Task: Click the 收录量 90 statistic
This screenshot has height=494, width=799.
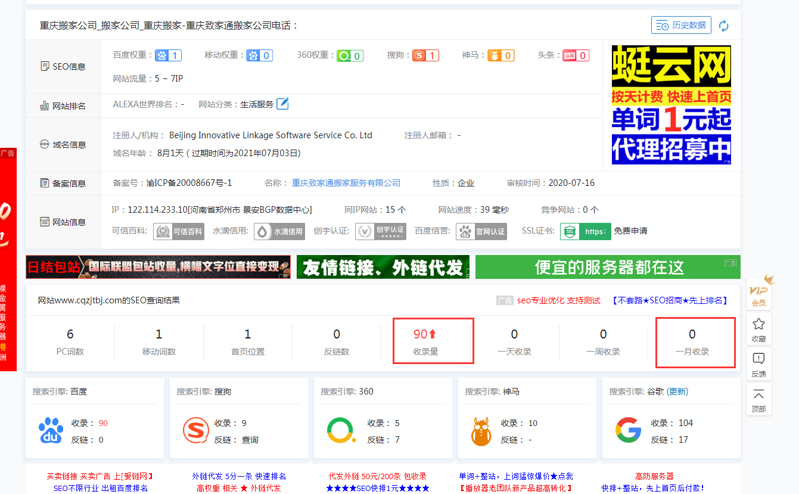Action: [426, 340]
